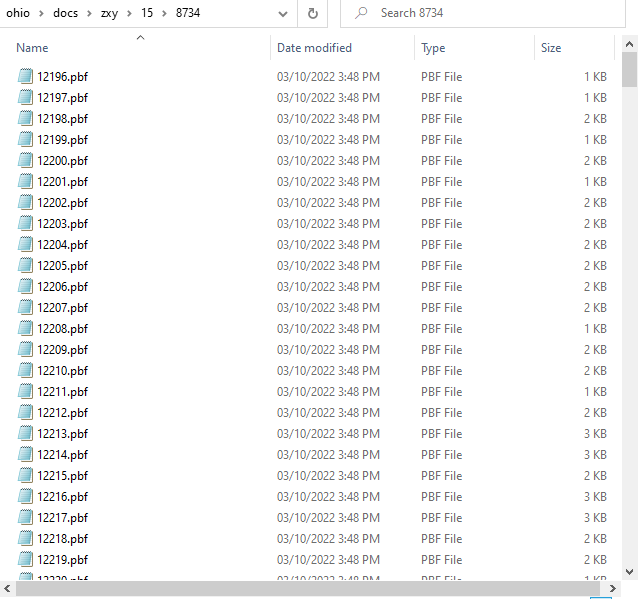Click the PBF File type of 12198.pbf
This screenshot has width=638, height=599.
441,118
